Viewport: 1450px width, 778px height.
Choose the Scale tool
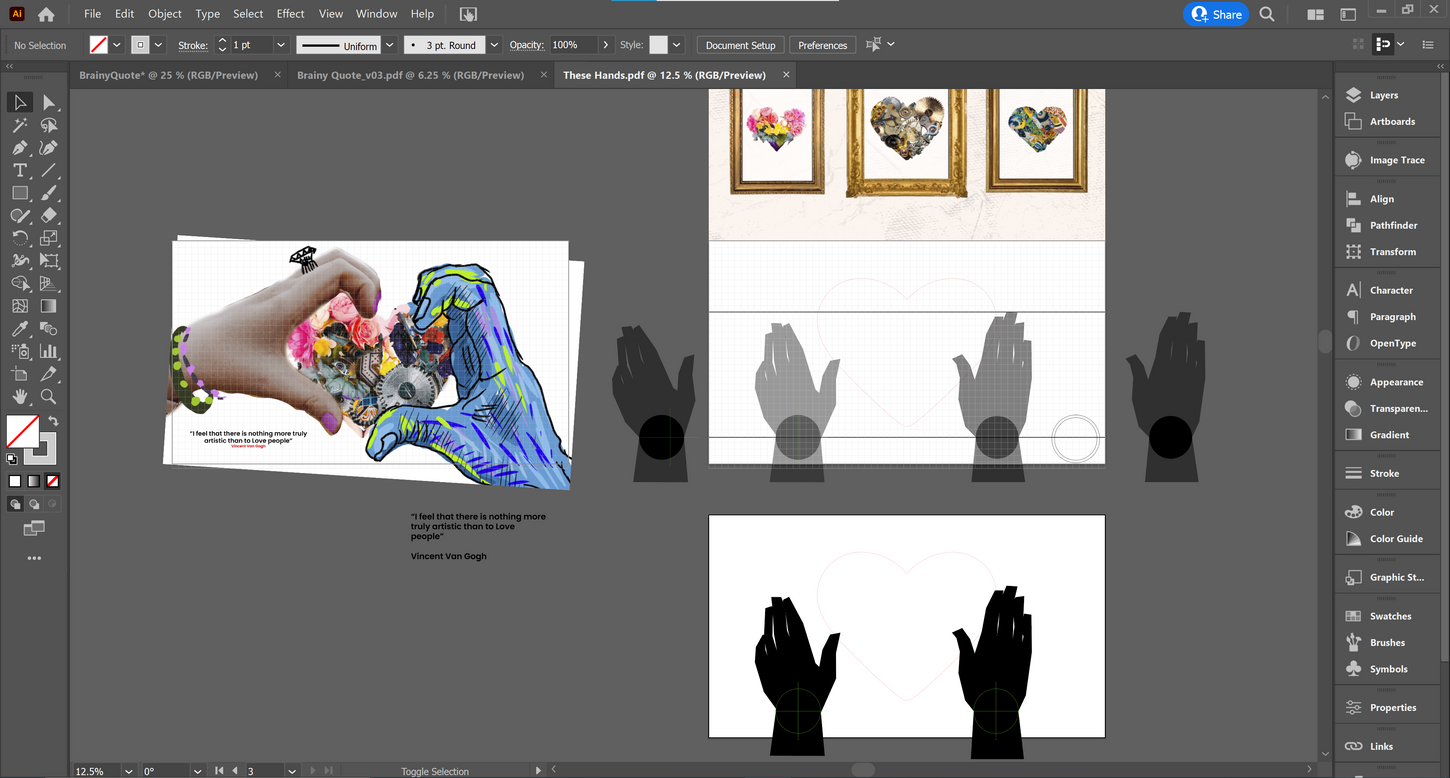(49, 238)
